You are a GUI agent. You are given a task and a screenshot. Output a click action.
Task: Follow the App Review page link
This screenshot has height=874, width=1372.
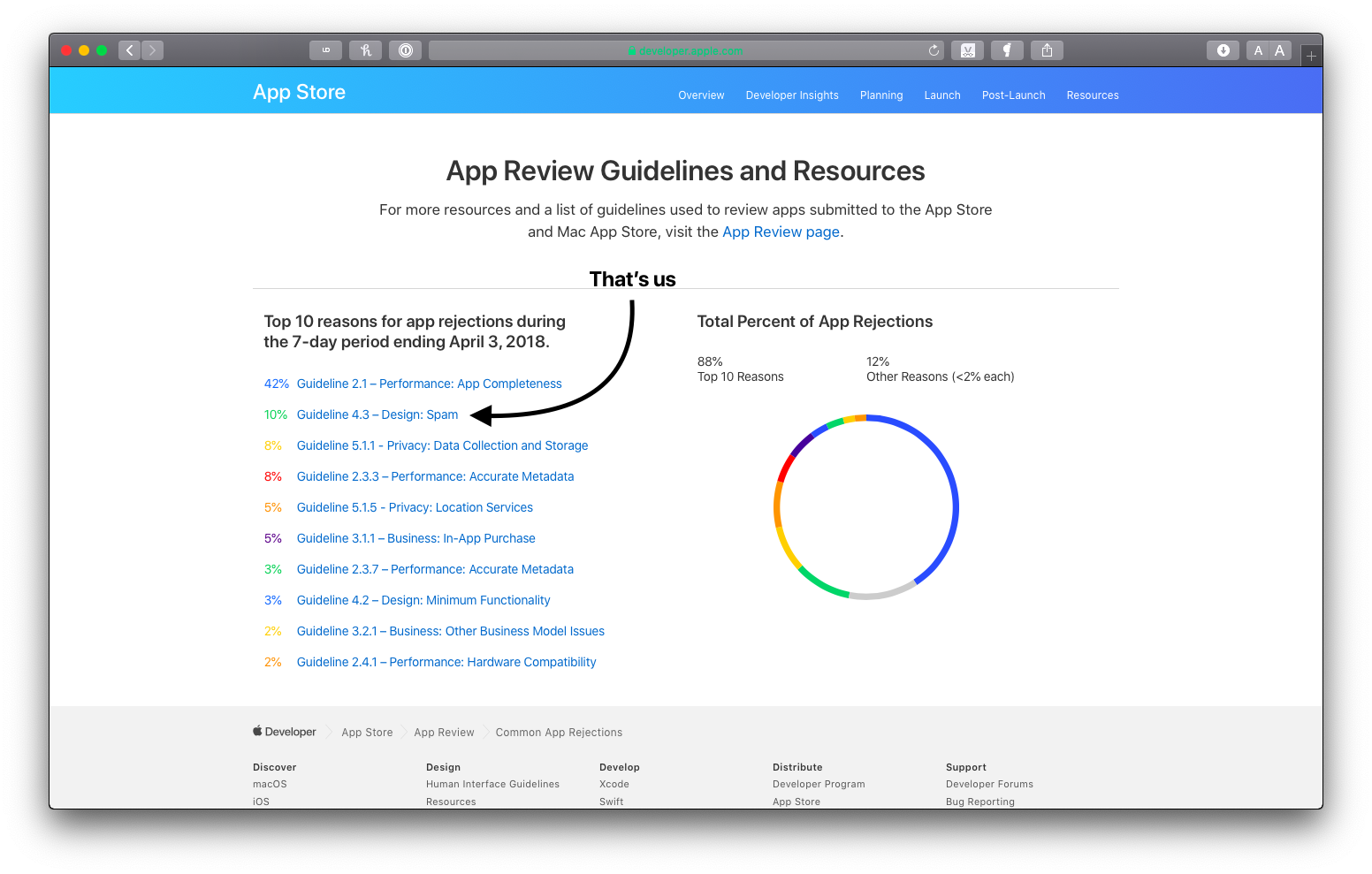point(781,232)
